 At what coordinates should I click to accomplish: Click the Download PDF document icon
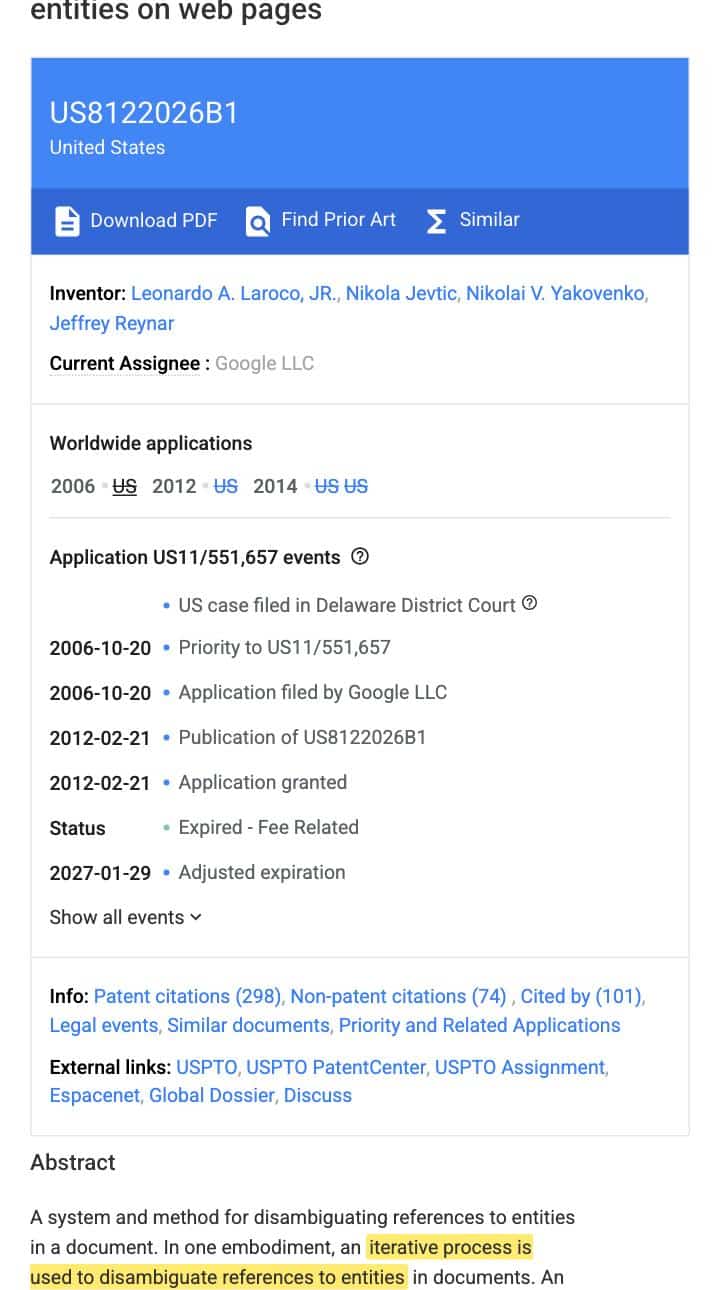[66, 221]
